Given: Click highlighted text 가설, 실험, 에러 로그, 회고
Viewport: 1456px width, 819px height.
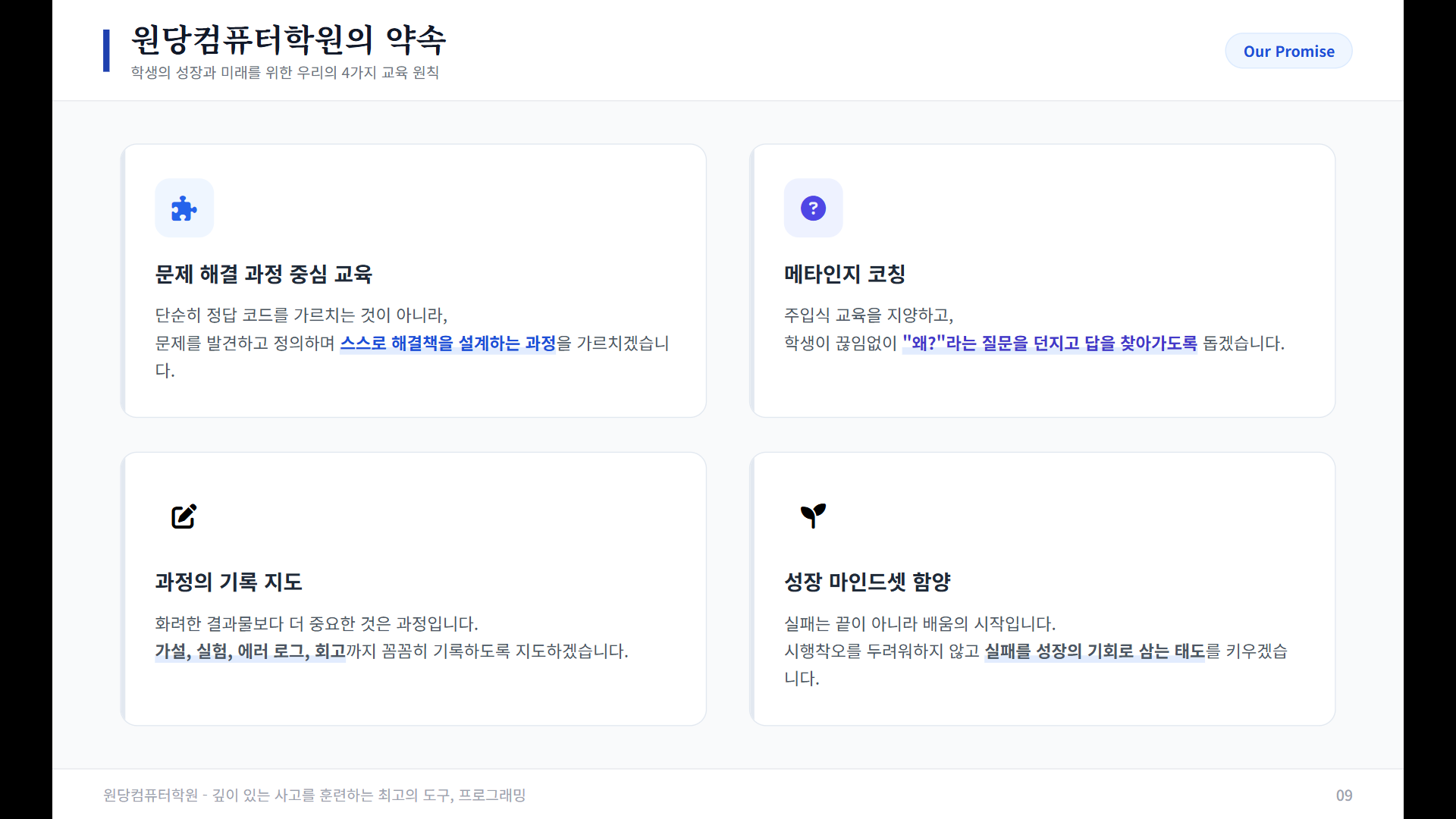Looking at the screenshot, I should click(x=250, y=651).
